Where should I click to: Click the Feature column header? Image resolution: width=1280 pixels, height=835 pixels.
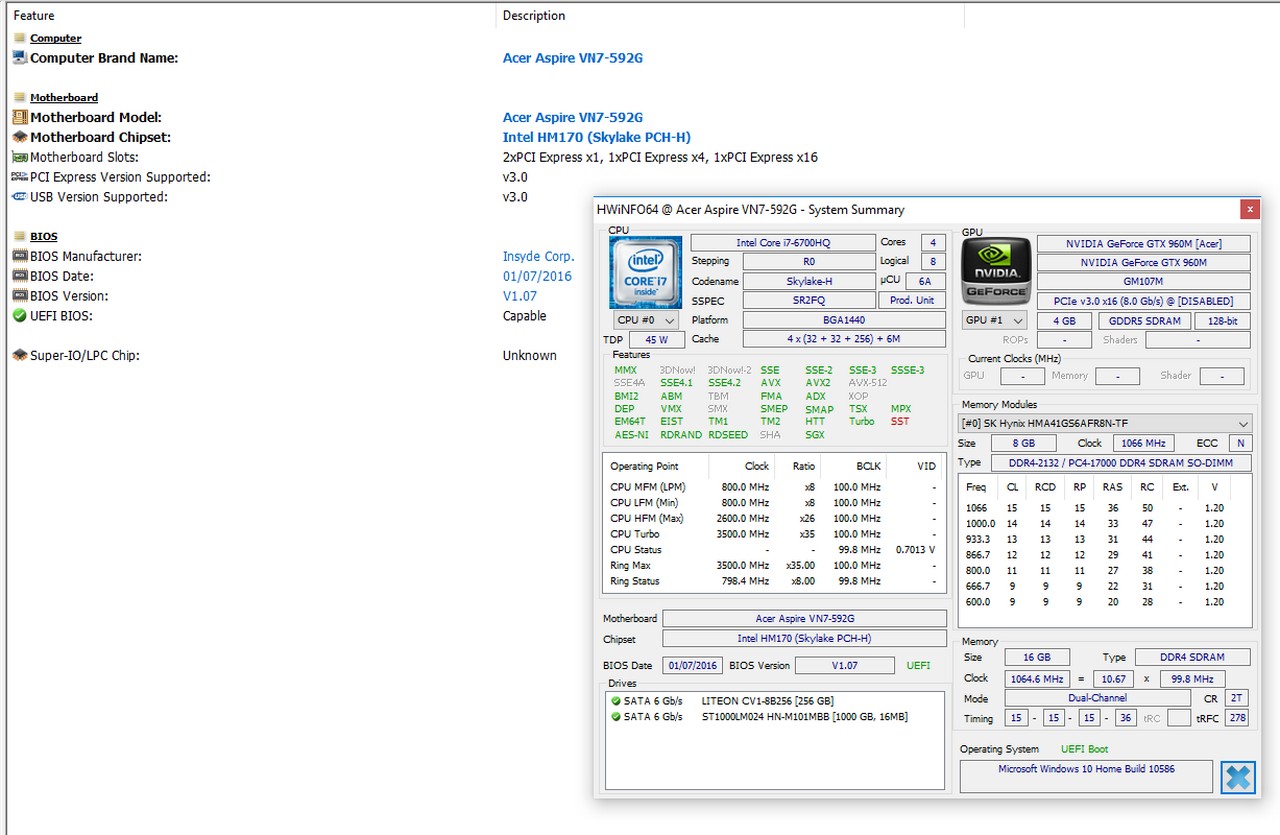tap(35, 16)
